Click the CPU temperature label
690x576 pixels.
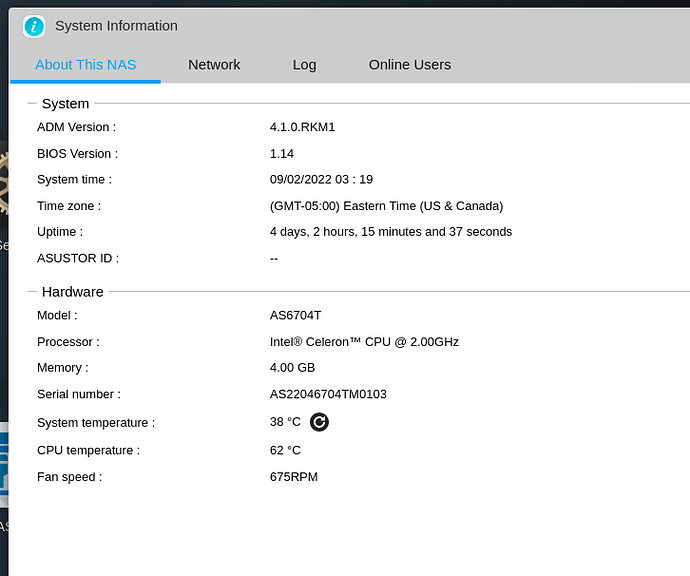(88, 451)
